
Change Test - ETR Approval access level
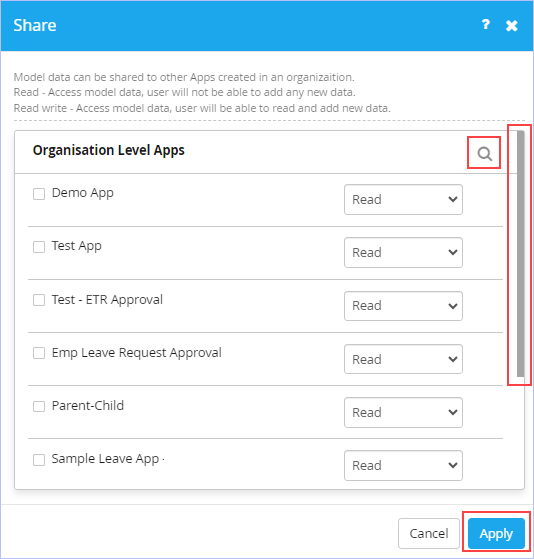tap(403, 306)
